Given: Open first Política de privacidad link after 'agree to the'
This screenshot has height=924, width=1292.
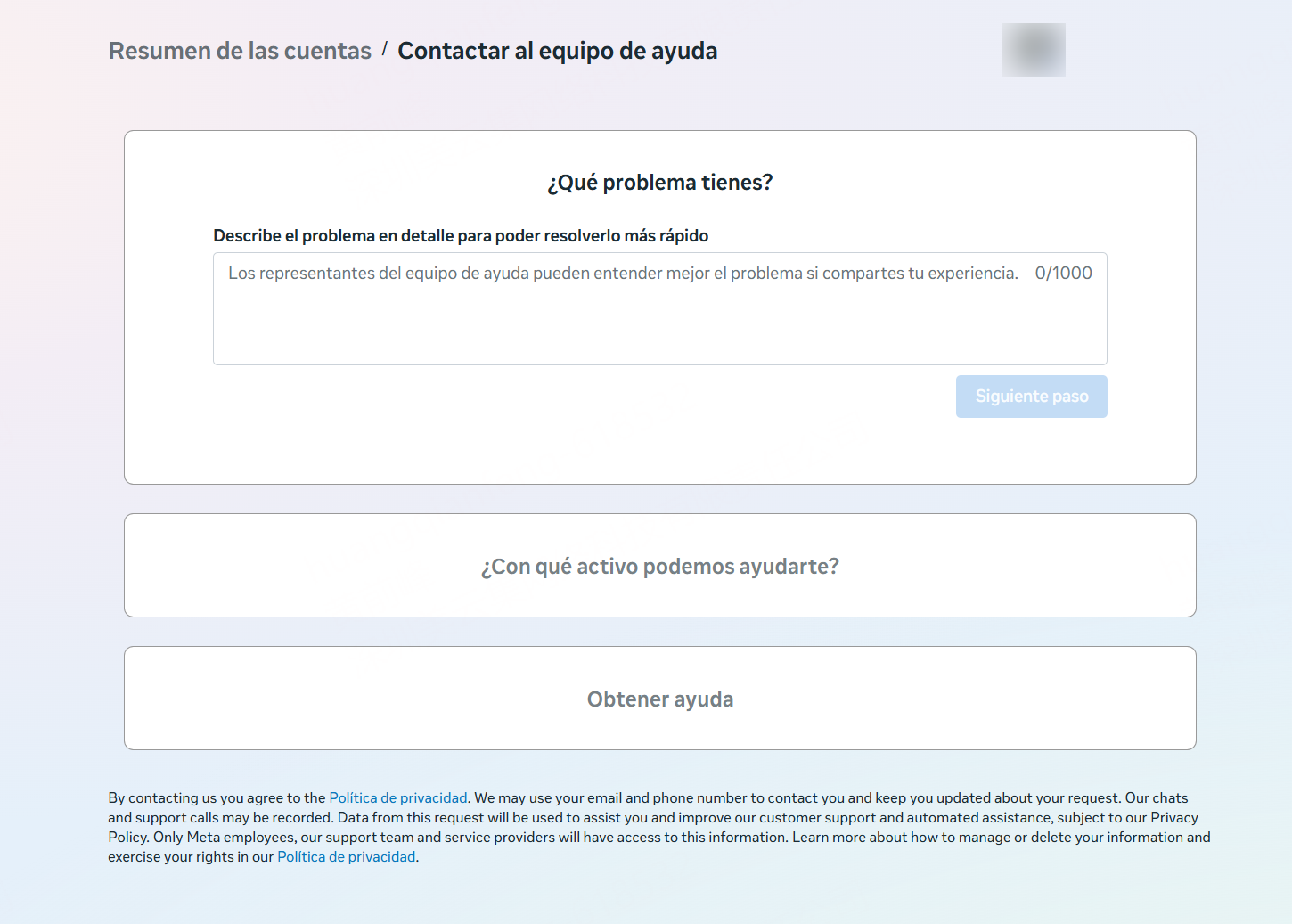Looking at the screenshot, I should (x=398, y=798).
